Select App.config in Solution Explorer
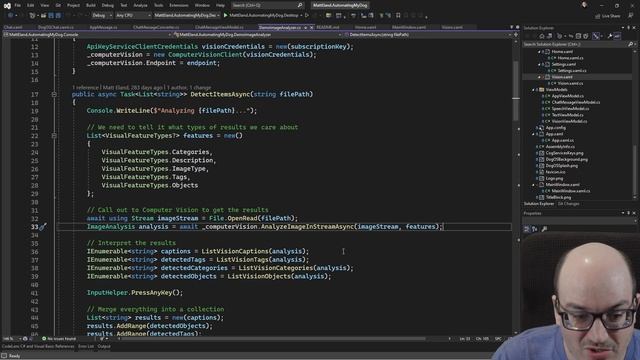This screenshot has height=360, width=640. click(555, 128)
